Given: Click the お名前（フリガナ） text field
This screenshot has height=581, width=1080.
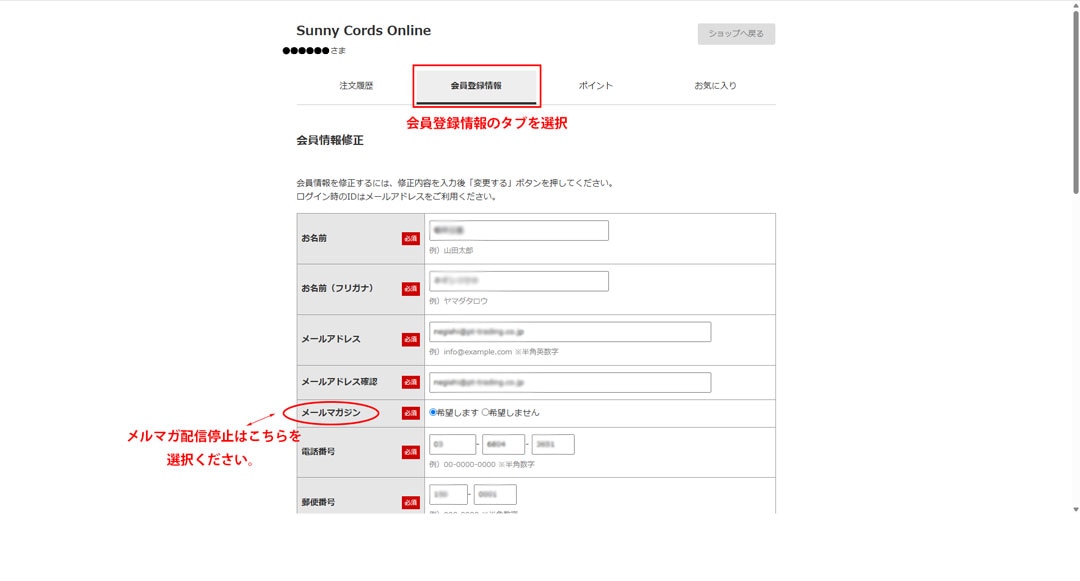Looking at the screenshot, I should (x=519, y=282).
